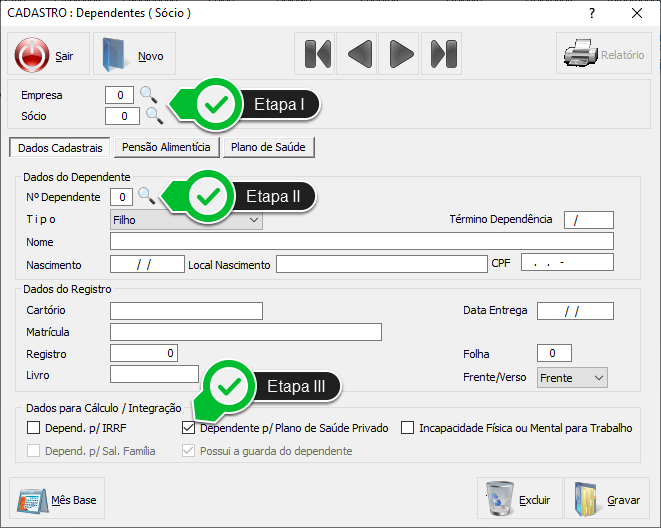Open search for Nº Dependente
The image size is (661, 528).
(x=145, y=196)
